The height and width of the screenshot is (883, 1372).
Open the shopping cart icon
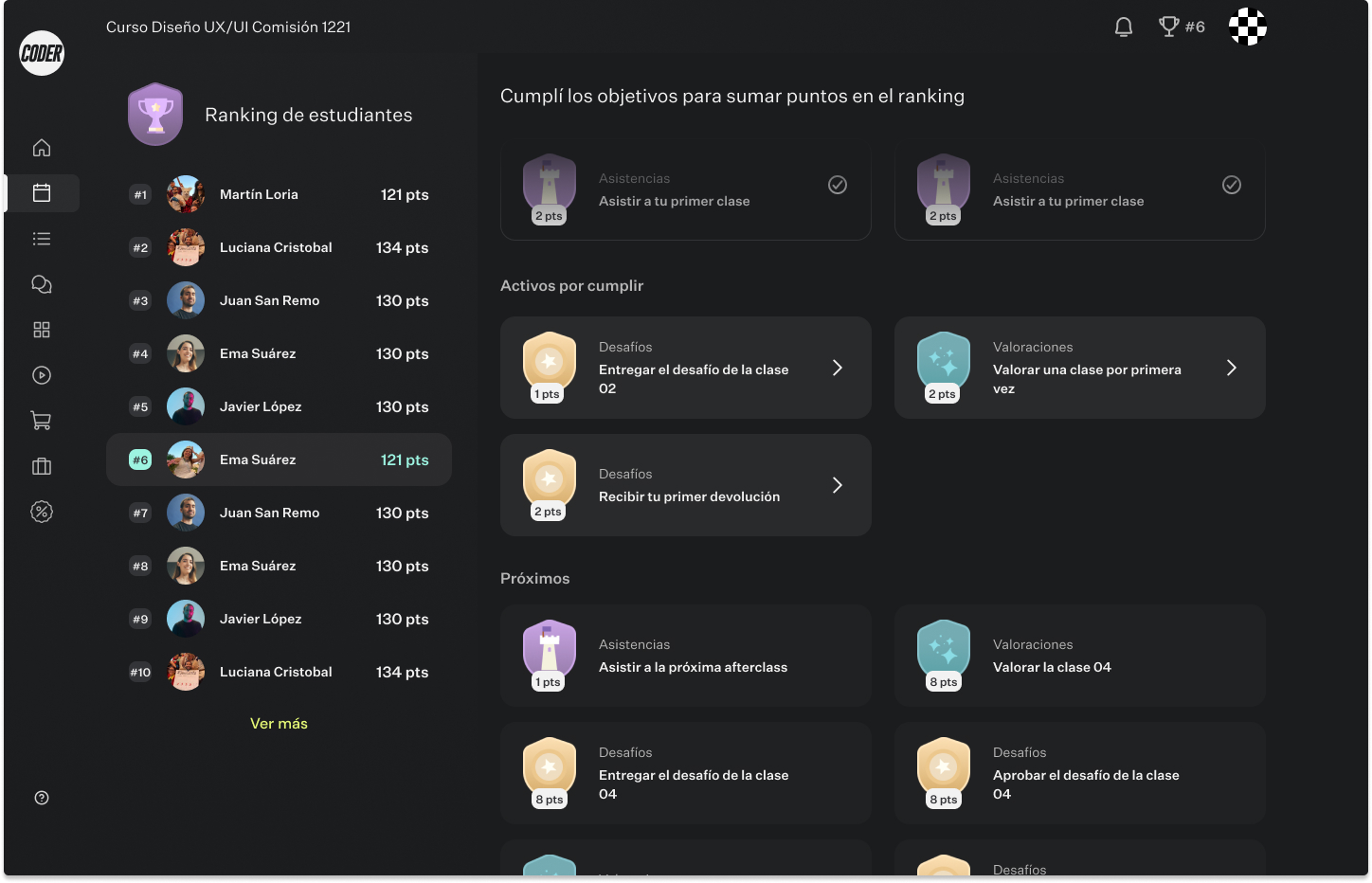click(x=42, y=421)
